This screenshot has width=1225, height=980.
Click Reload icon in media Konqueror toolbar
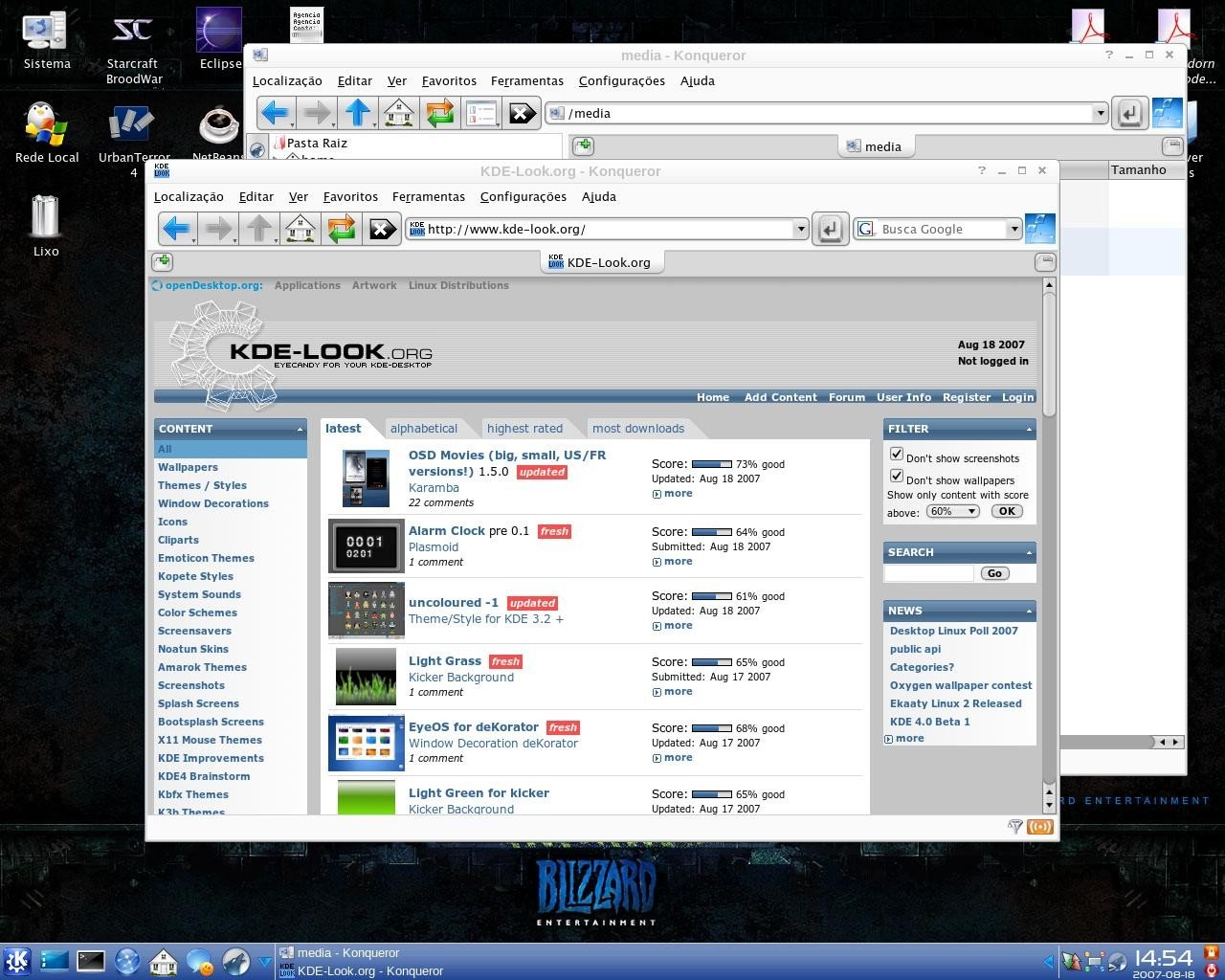(x=439, y=113)
